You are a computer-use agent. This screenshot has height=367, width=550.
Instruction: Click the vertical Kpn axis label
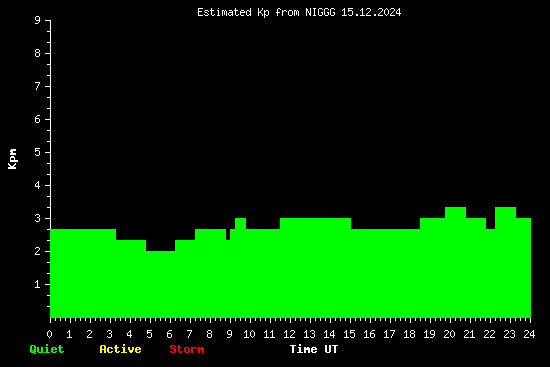tap(12, 159)
